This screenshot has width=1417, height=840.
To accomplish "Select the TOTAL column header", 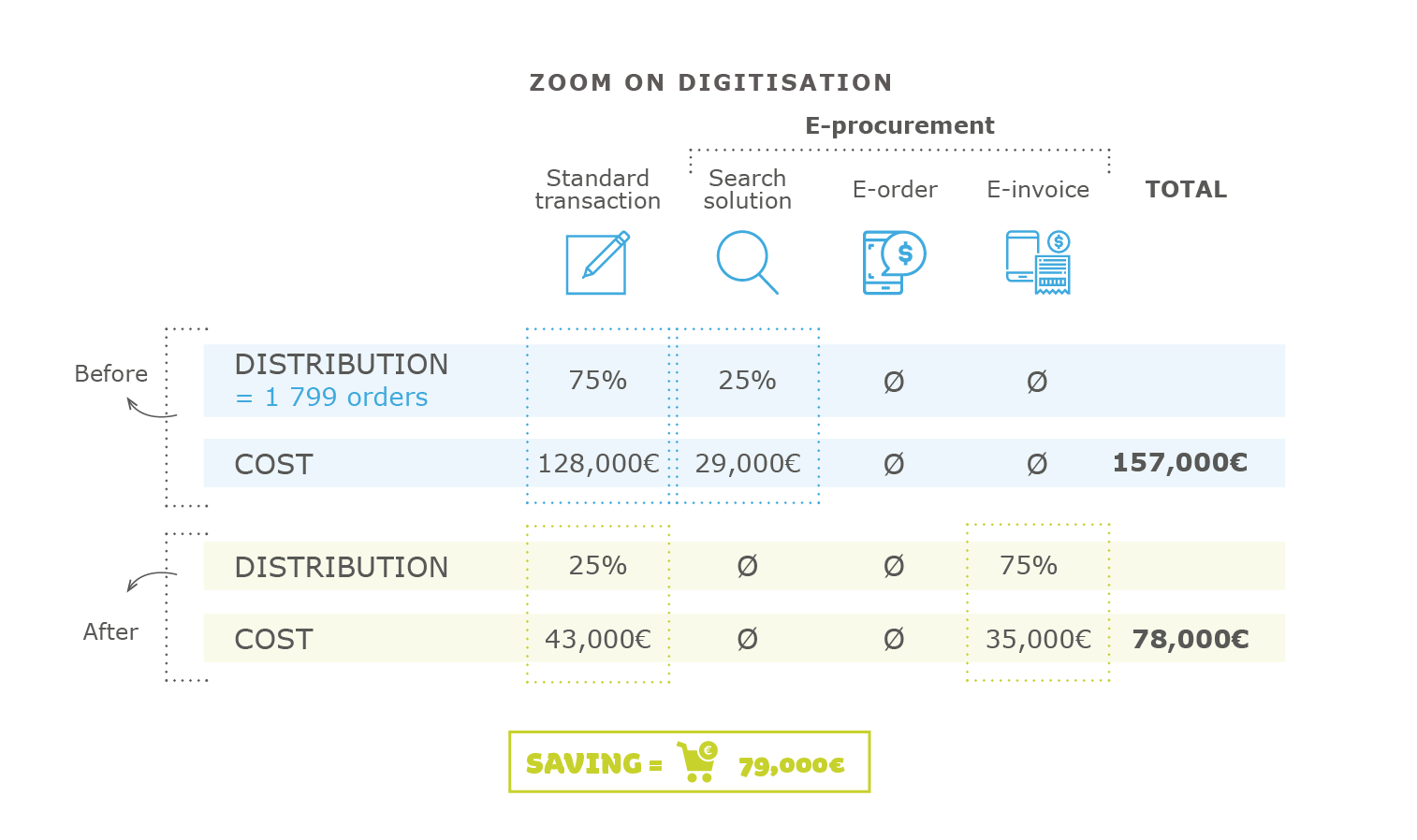I will [x=1186, y=190].
